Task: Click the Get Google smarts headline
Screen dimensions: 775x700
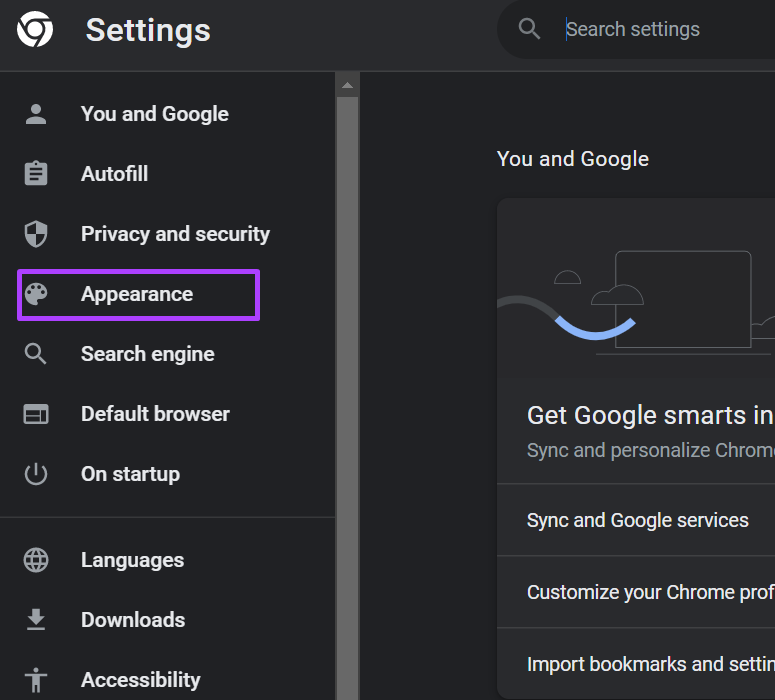Action: coord(650,415)
